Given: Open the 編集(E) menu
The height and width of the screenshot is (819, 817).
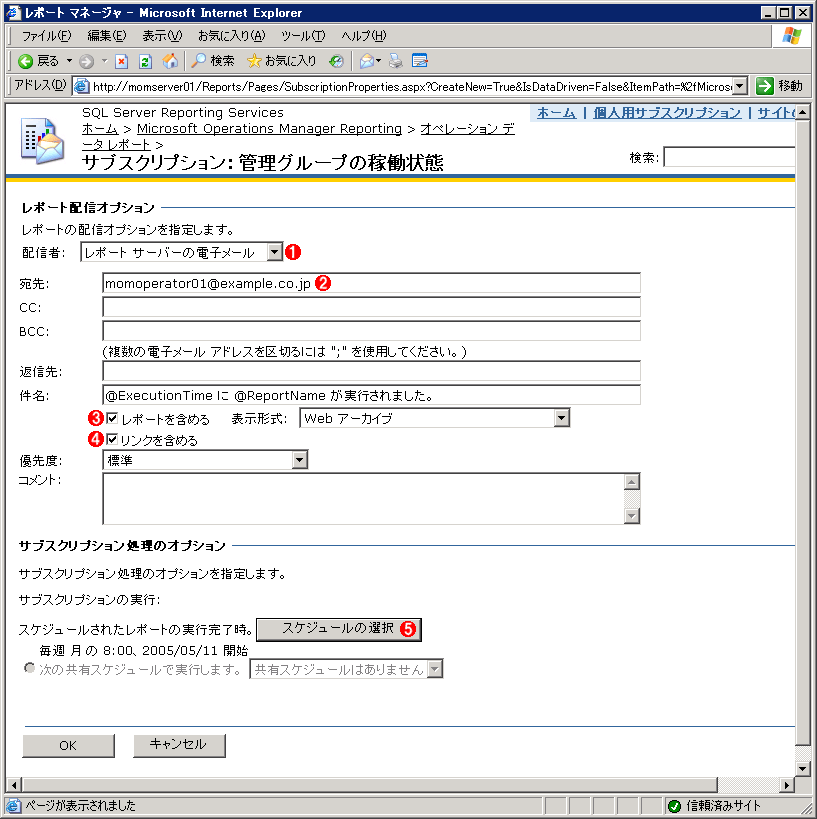Looking at the screenshot, I should (x=107, y=36).
